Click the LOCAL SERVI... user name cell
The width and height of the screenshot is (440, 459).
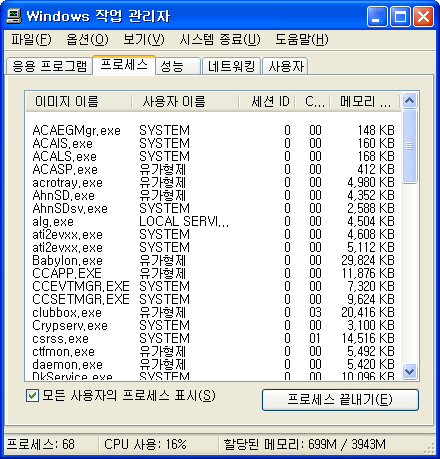click(184, 221)
